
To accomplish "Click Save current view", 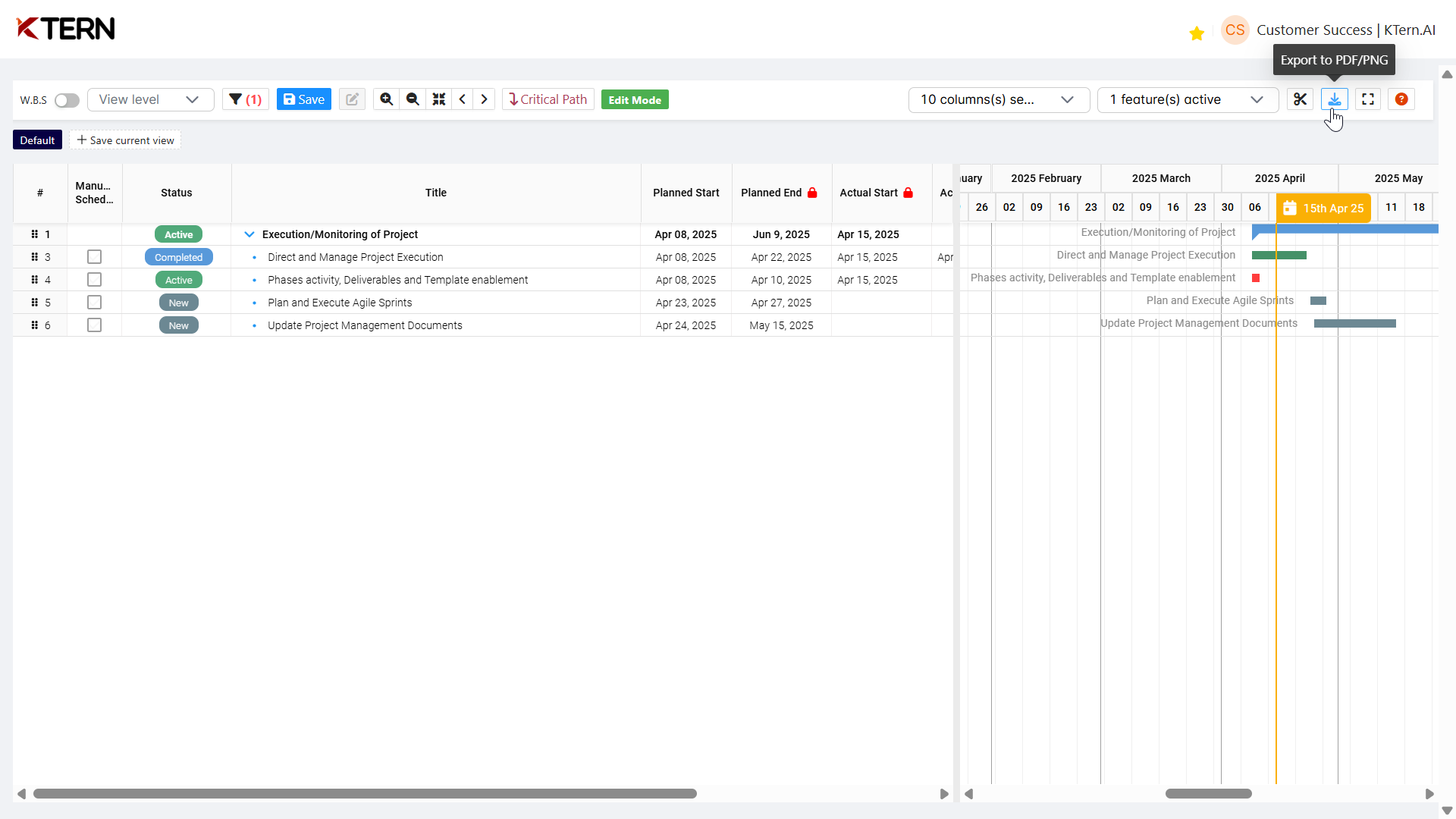I will (125, 140).
